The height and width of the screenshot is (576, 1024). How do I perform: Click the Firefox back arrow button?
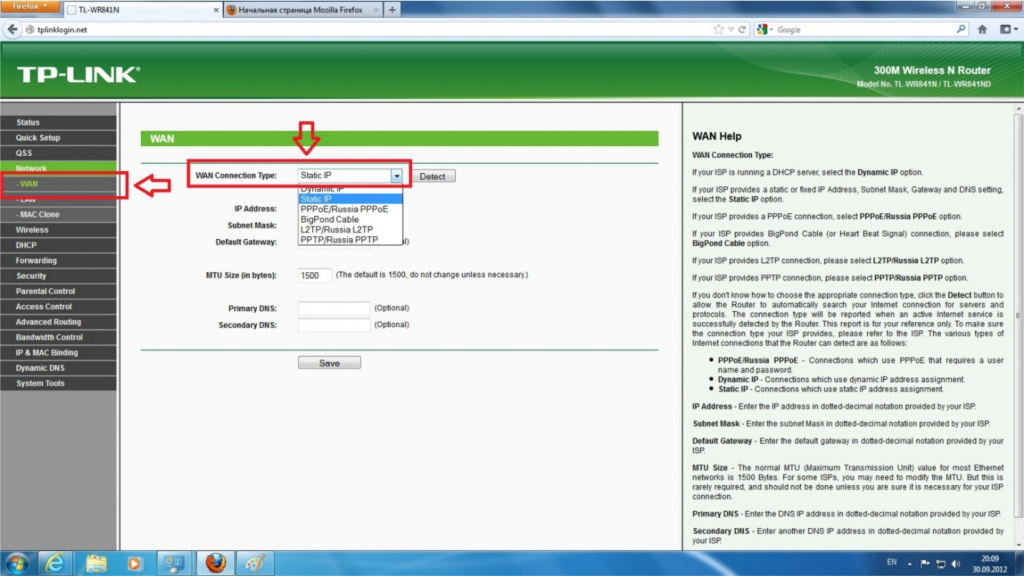tap(12, 29)
